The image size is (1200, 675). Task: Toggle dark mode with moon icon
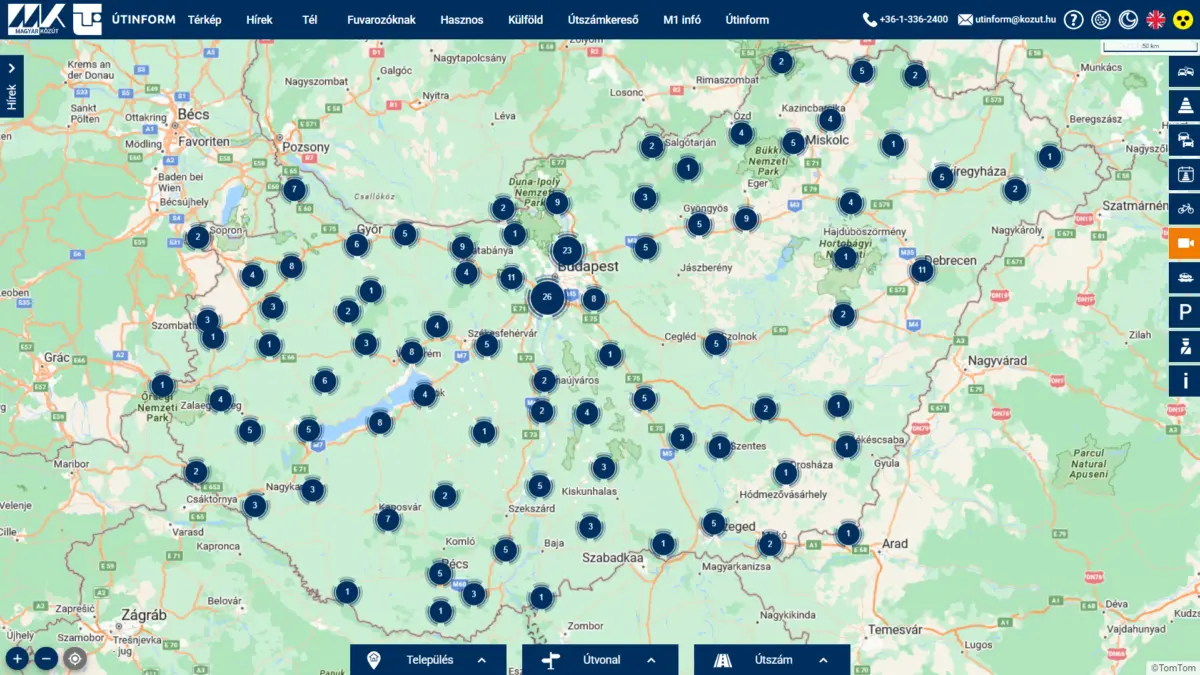pyautogui.click(x=1128, y=19)
